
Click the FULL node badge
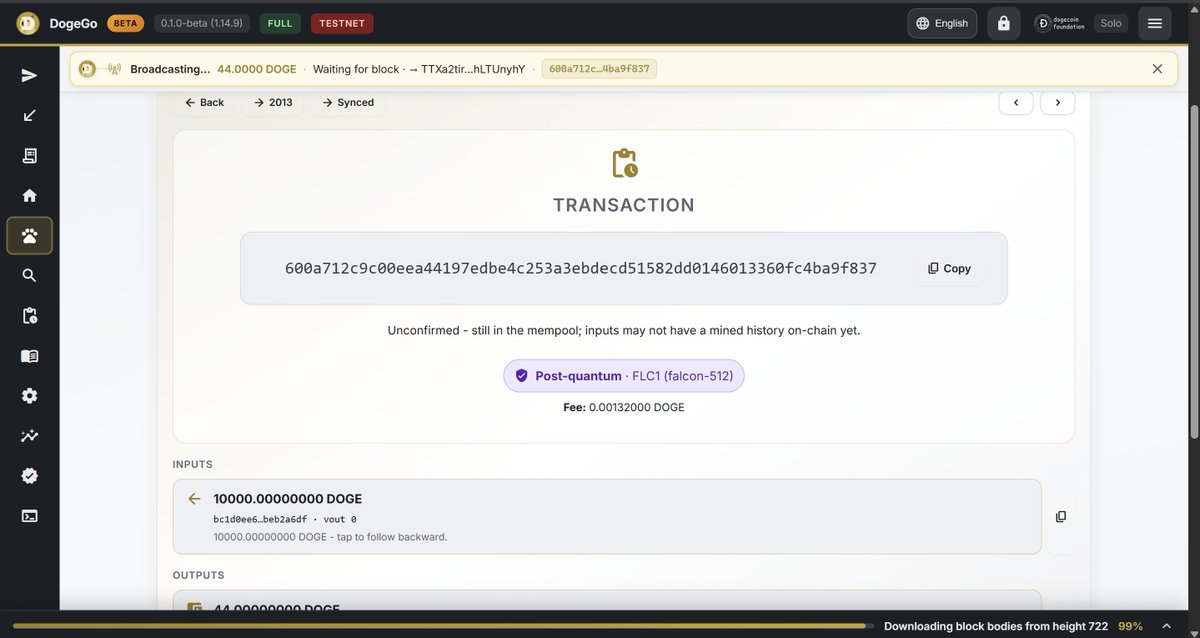280,23
